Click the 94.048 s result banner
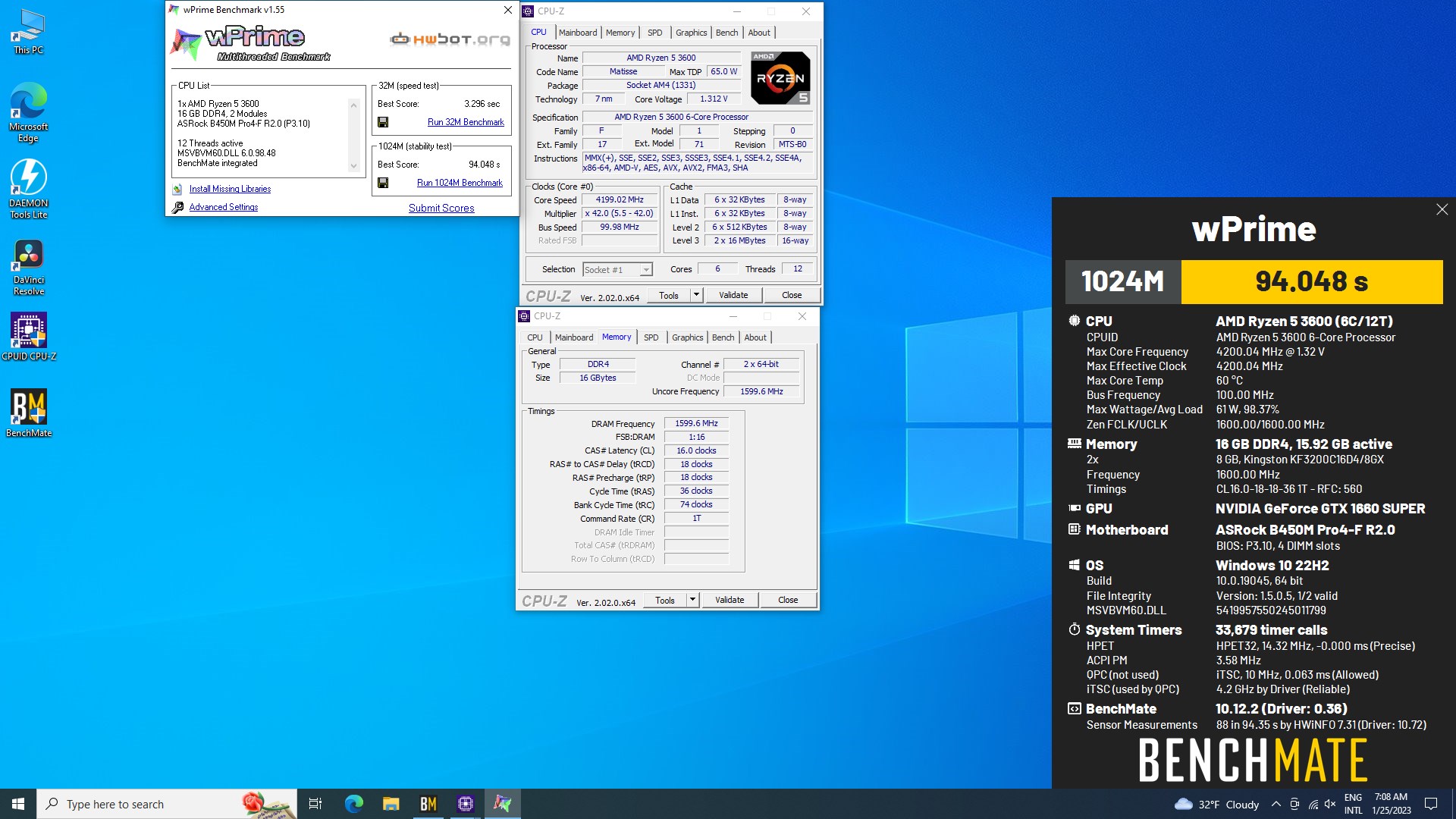Viewport: 1456px width, 819px height. click(1312, 282)
